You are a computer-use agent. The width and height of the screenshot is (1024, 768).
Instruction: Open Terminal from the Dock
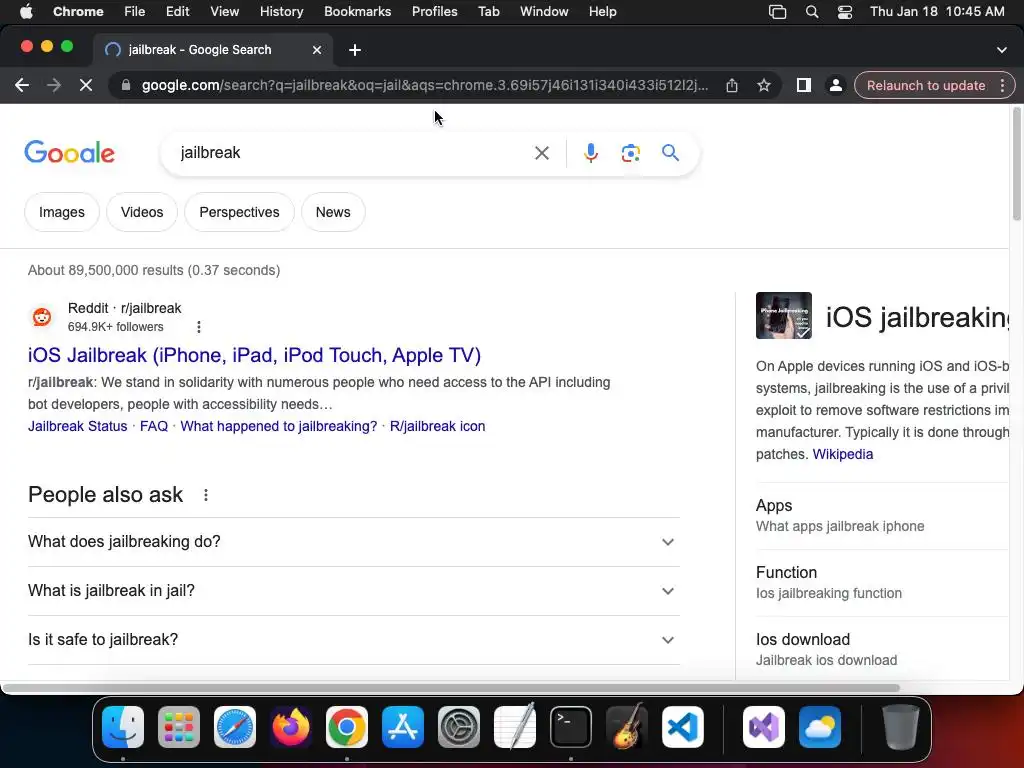point(571,727)
